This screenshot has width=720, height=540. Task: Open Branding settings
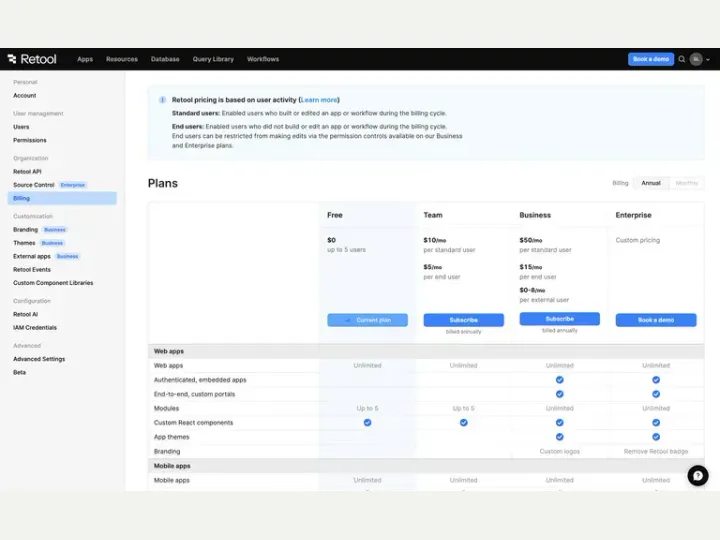pos(25,230)
